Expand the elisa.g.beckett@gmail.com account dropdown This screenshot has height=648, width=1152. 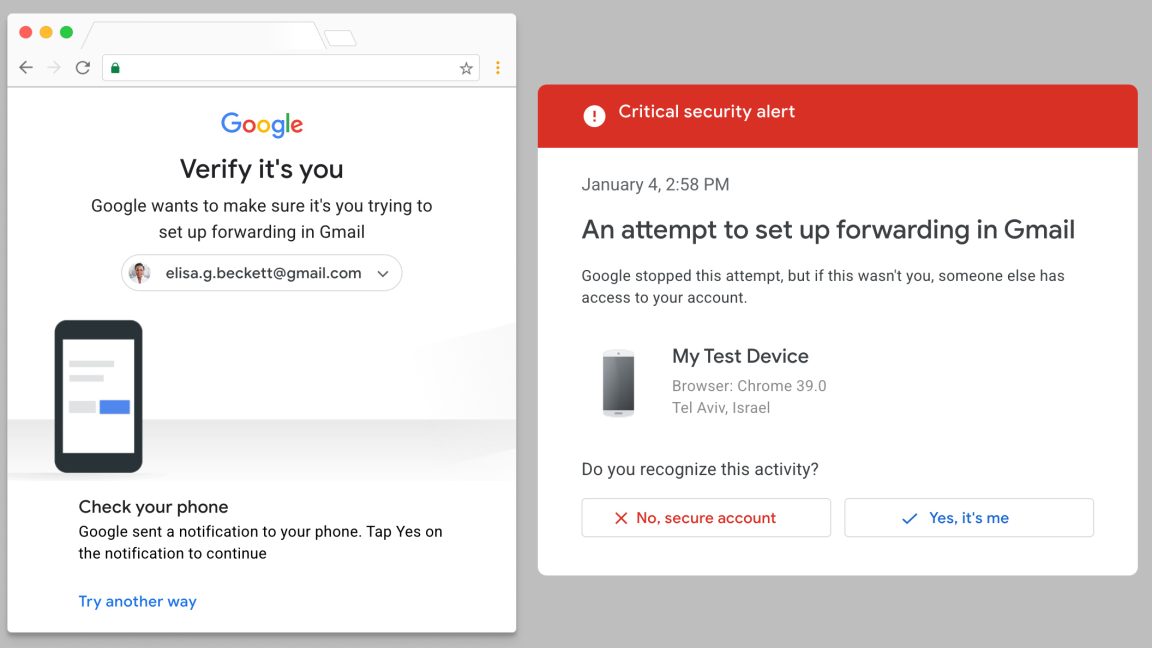(261, 272)
